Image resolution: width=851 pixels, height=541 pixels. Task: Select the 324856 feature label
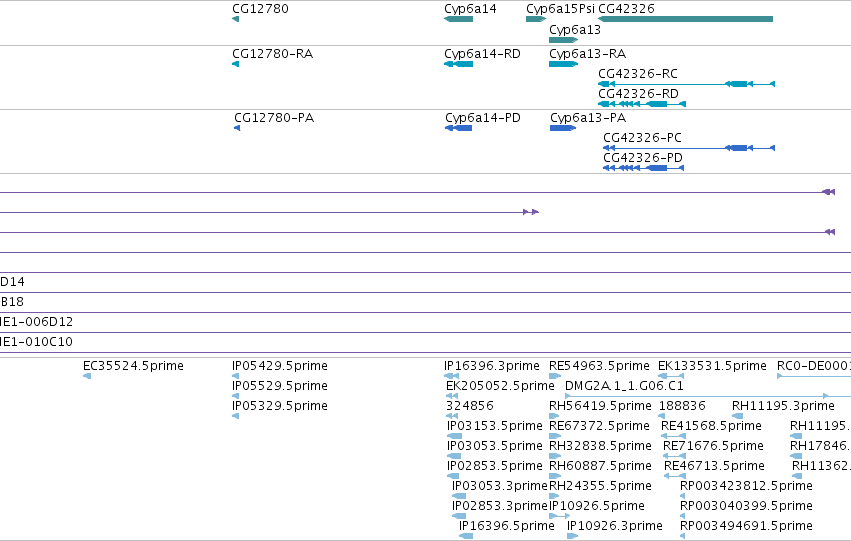point(469,406)
